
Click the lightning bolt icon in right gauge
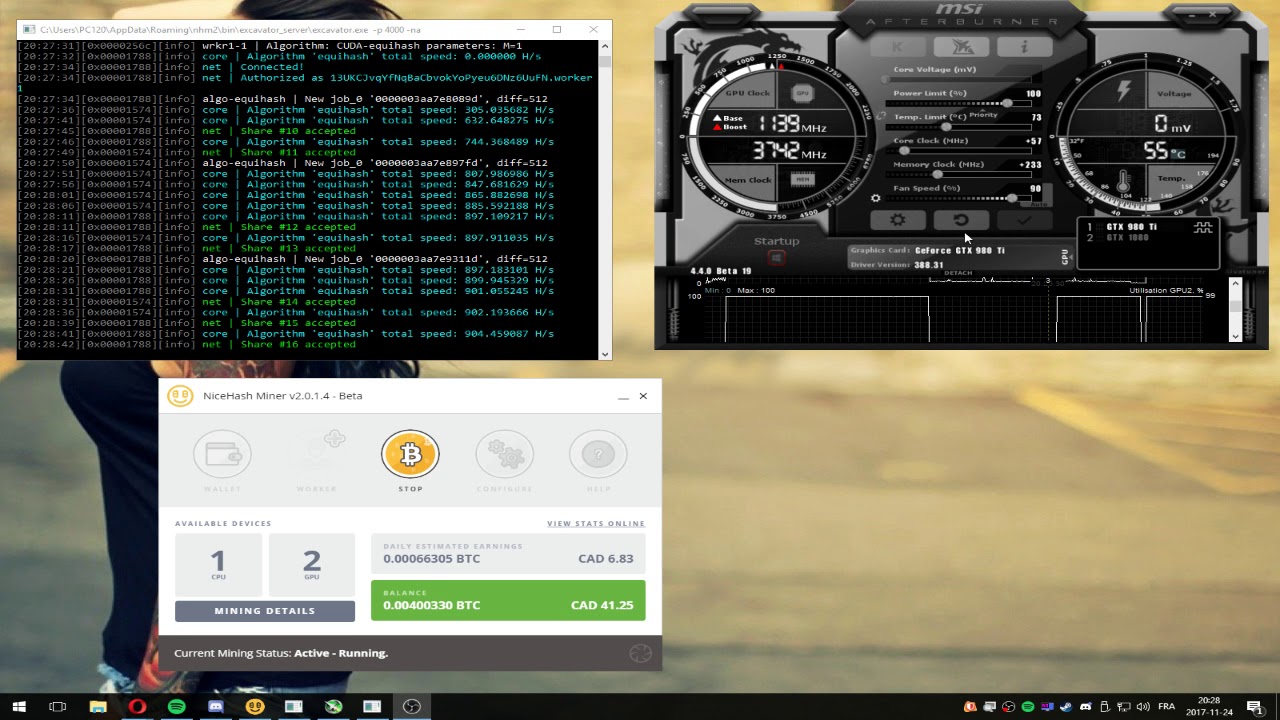point(1123,91)
